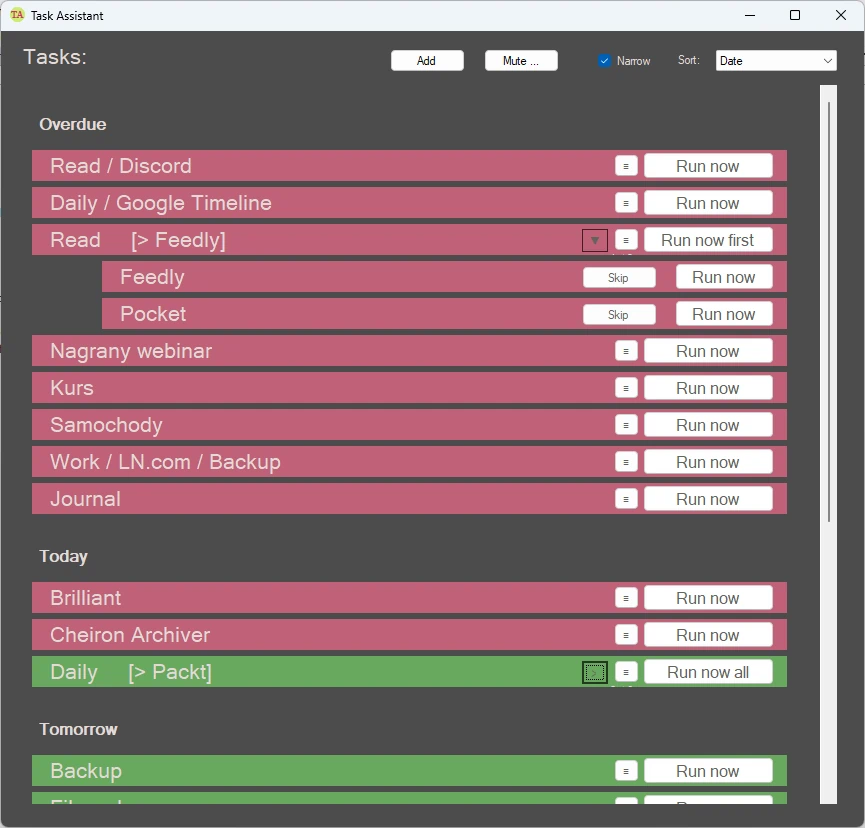Screen dimensions: 865x828
Task: Collapse the Read [> Feedly] subtask group
Action: tap(595, 240)
